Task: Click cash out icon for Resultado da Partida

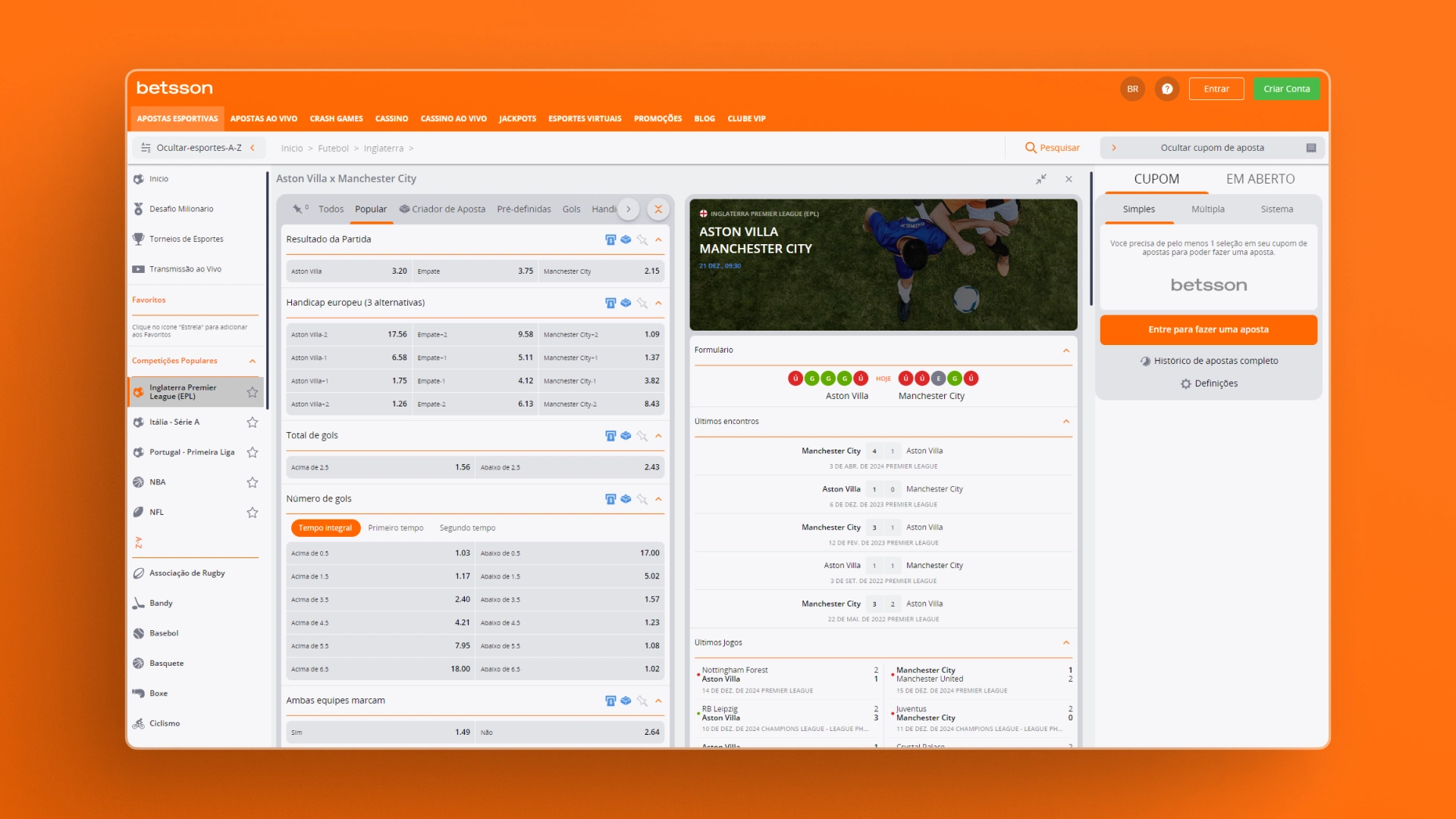Action: point(610,240)
